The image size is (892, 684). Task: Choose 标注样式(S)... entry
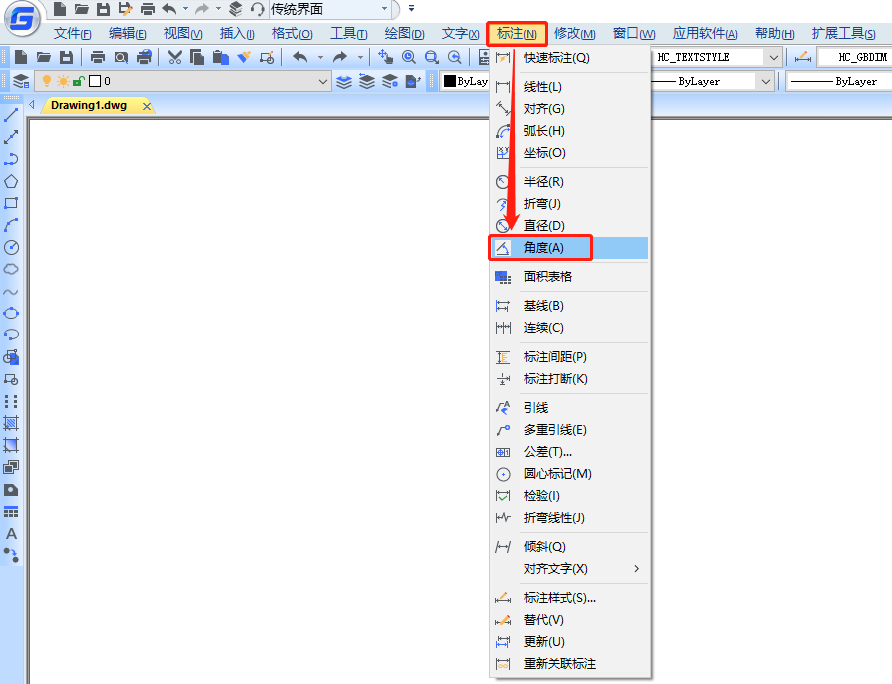570,598
